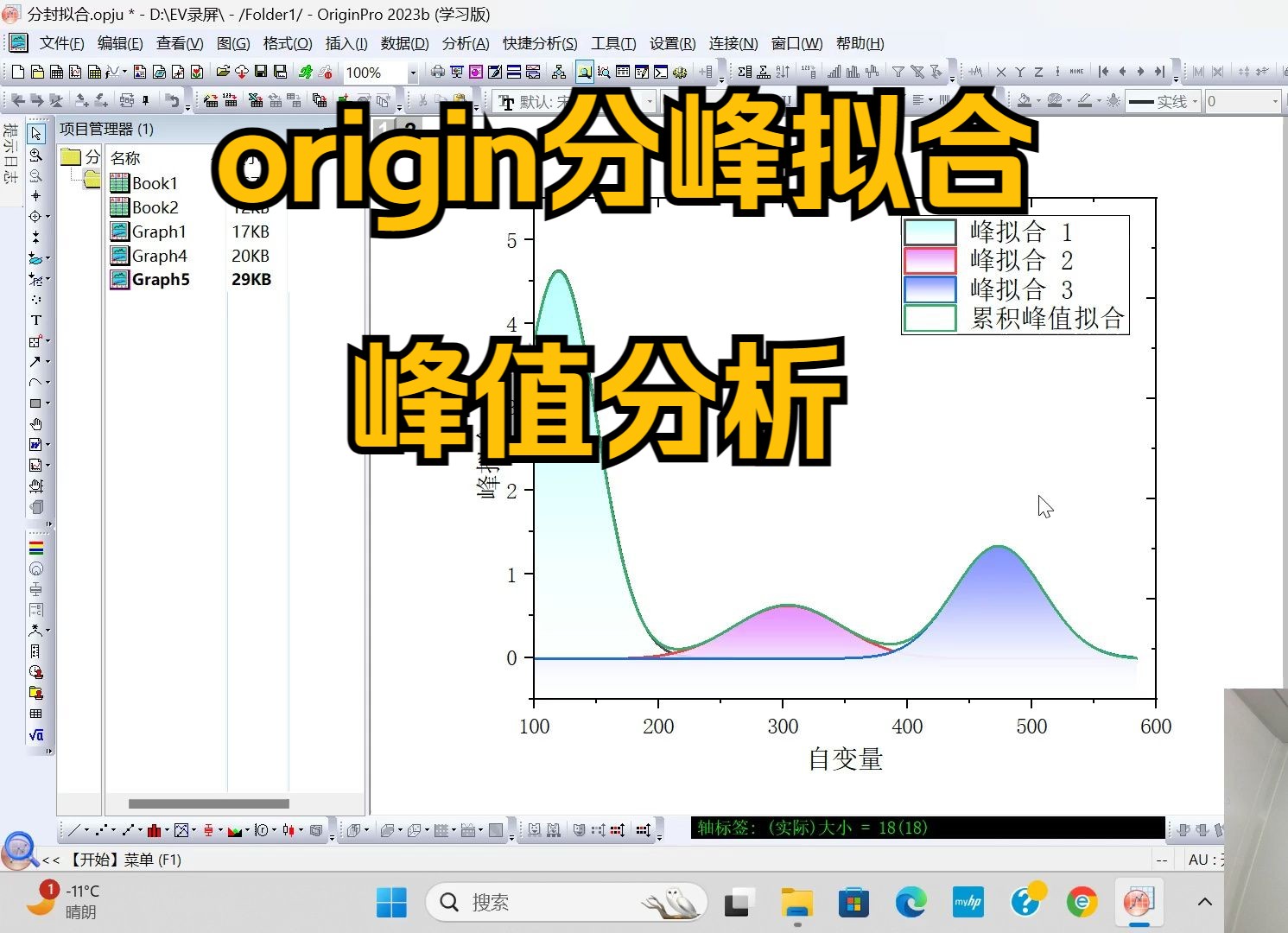Open the 分析(A) menu
The width and height of the screenshot is (1288, 933).
pyautogui.click(x=466, y=43)
